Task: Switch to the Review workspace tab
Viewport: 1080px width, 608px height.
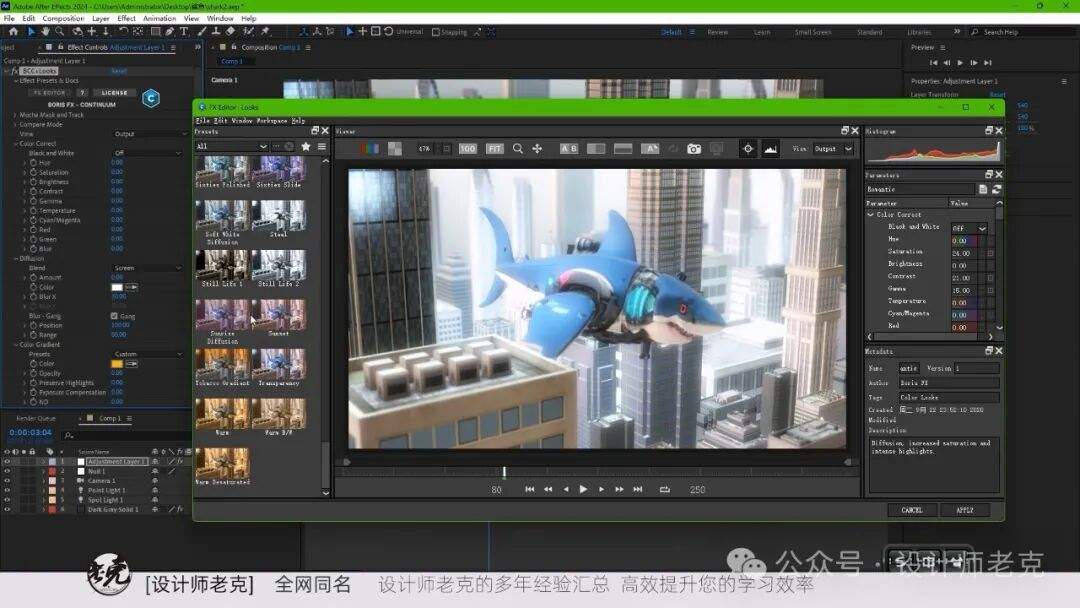Action: click(717, 32)
